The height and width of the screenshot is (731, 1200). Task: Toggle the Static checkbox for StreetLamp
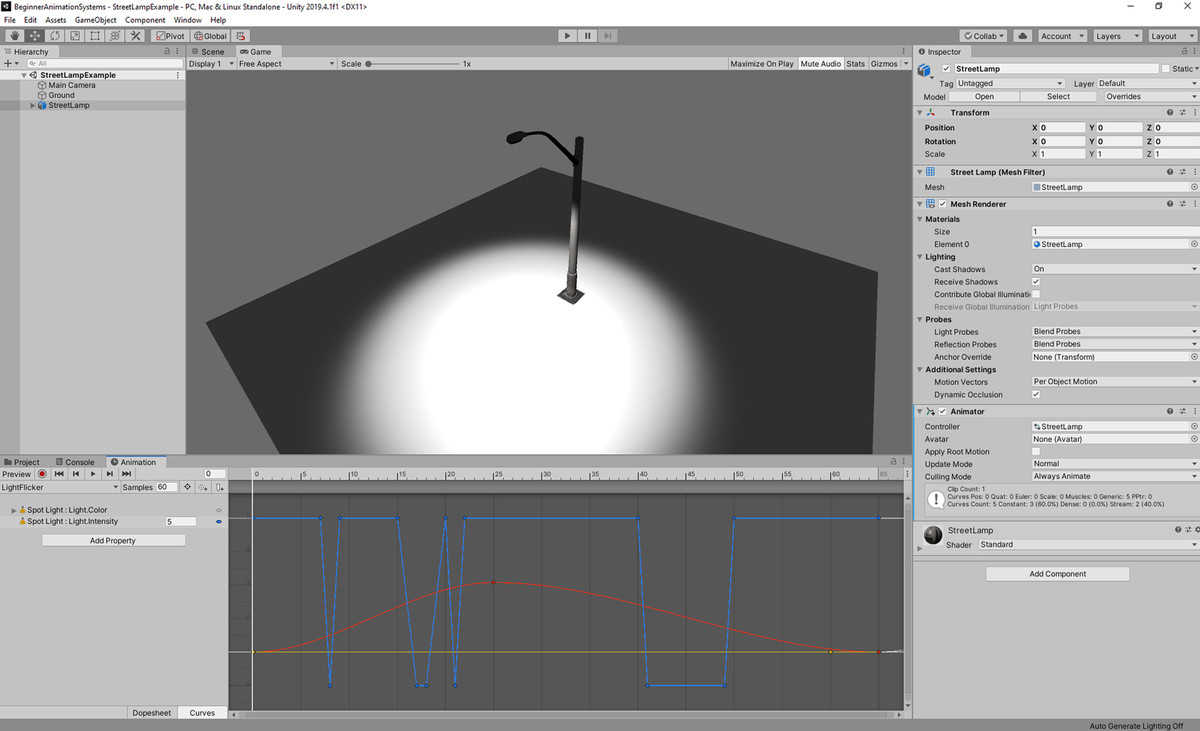pos(1165,69)
